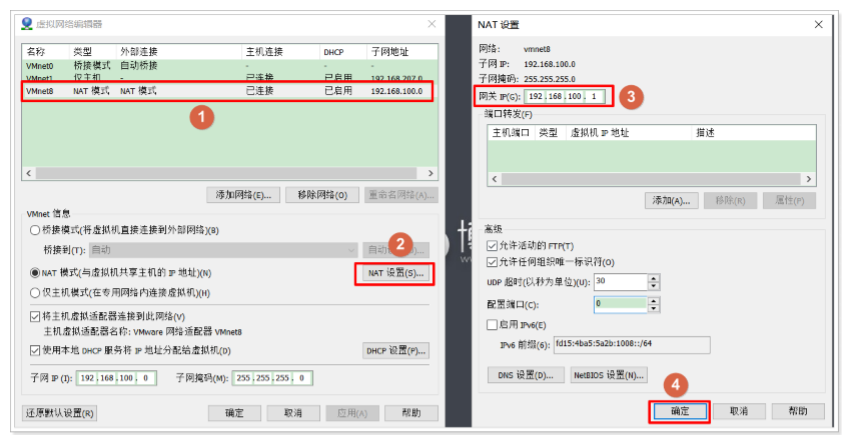845x443 pixels.
Task: Click the 添加网络(E)... button
Action: (243, 195)
